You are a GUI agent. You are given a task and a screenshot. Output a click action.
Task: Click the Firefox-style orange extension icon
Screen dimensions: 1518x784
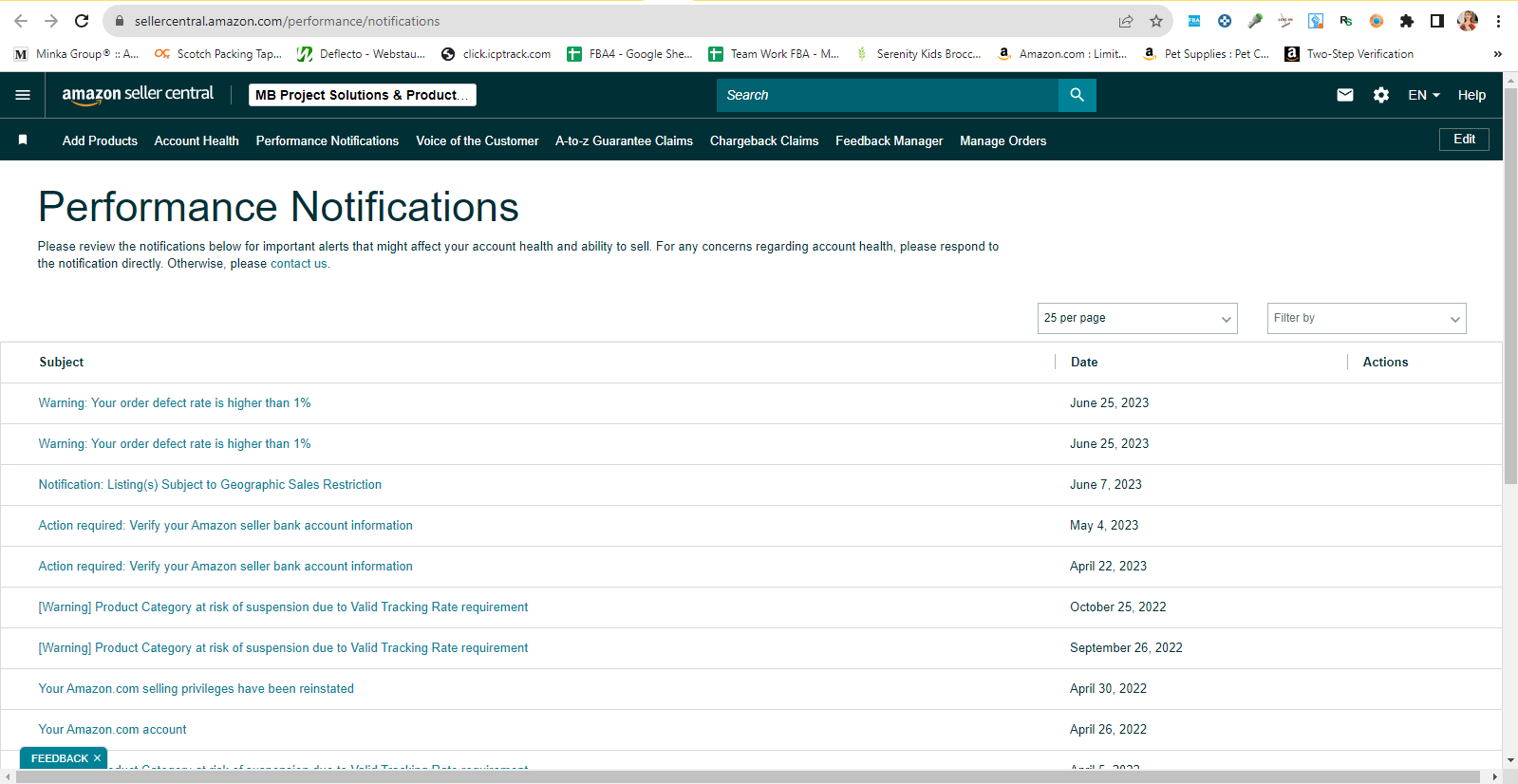pyautogui.click(x=1377, y=21)
